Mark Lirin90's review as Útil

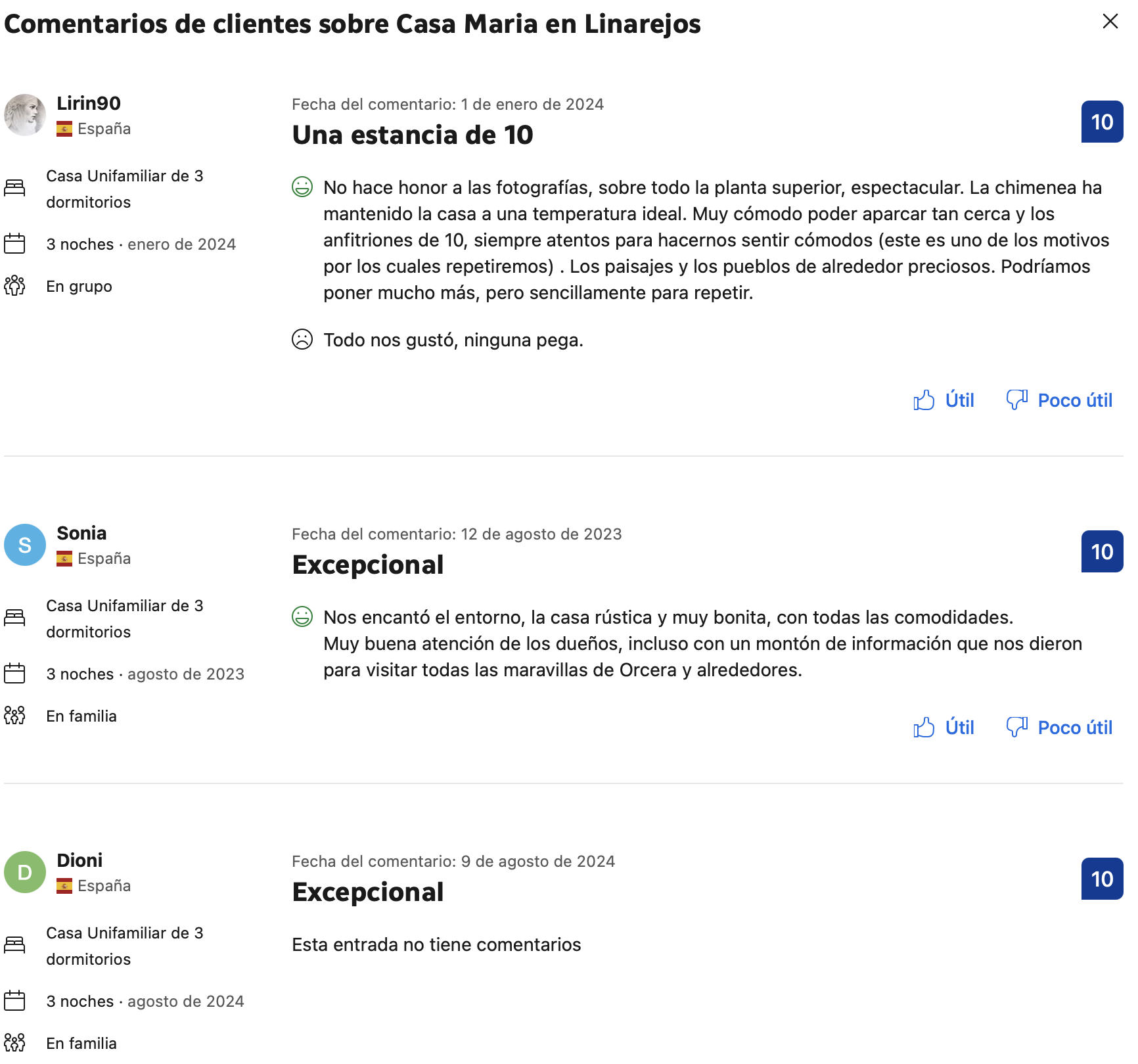[944, 400]
